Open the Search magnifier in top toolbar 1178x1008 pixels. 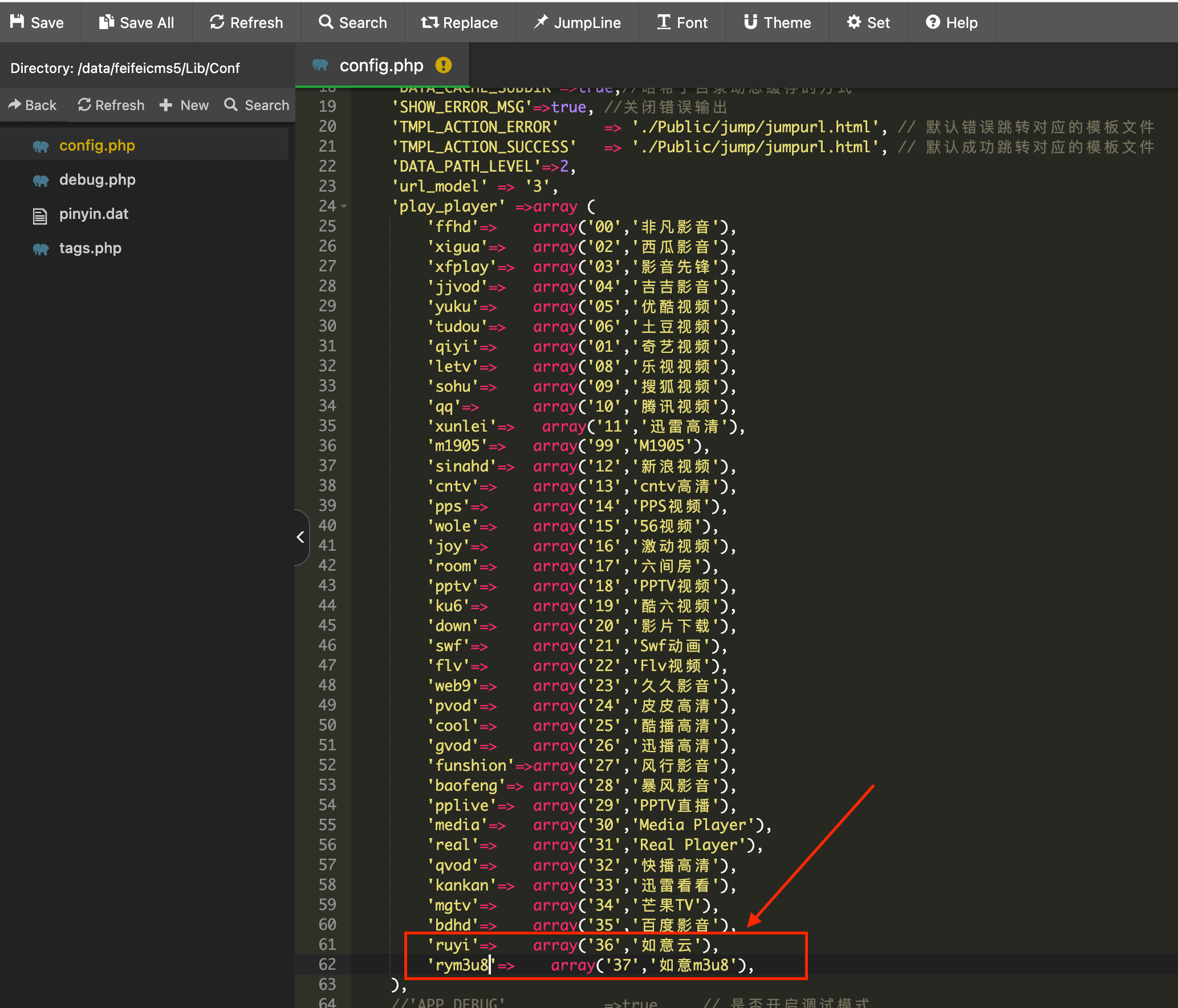pos(326,22)
